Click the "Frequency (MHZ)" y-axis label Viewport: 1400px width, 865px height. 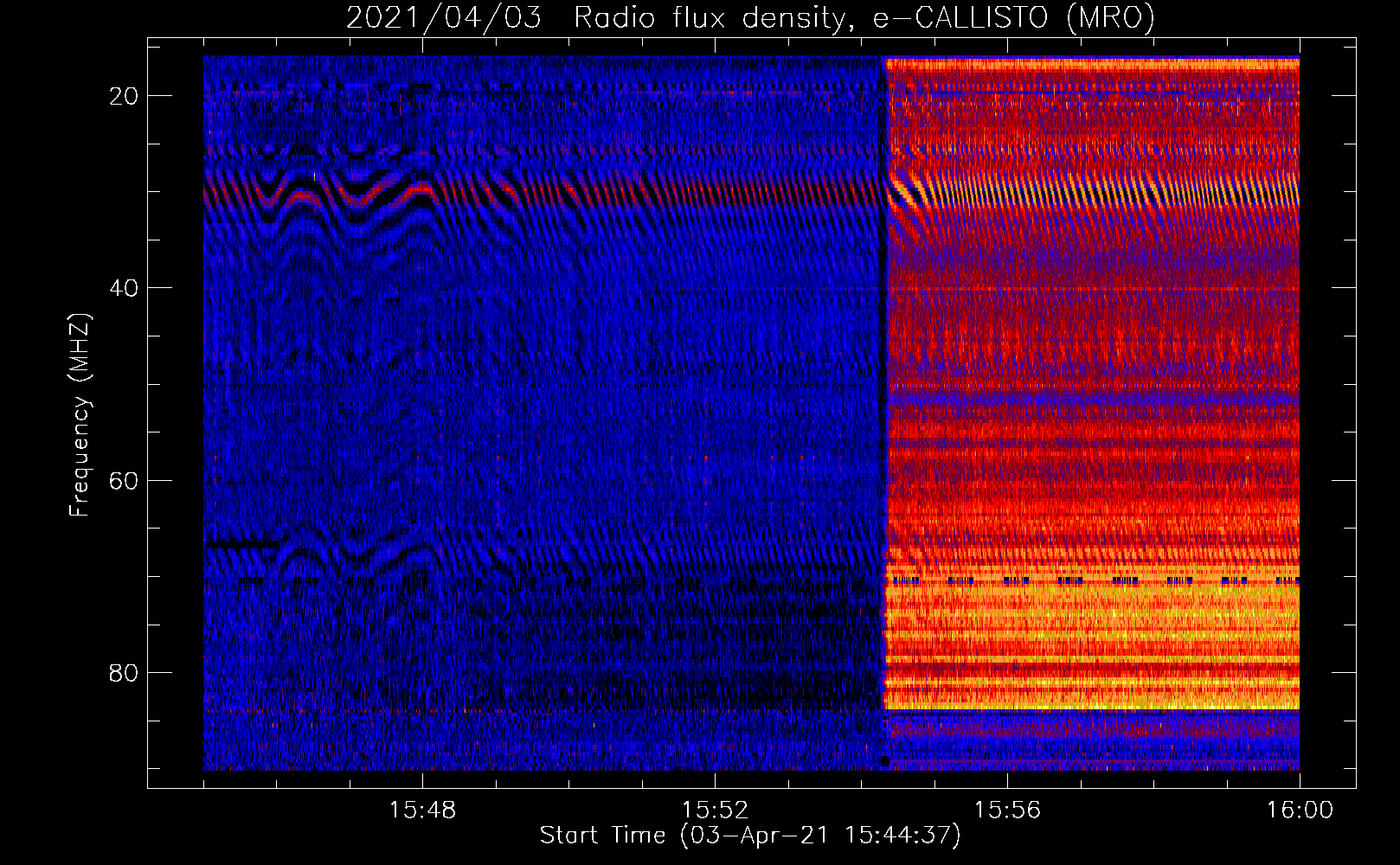click(80, 415)
